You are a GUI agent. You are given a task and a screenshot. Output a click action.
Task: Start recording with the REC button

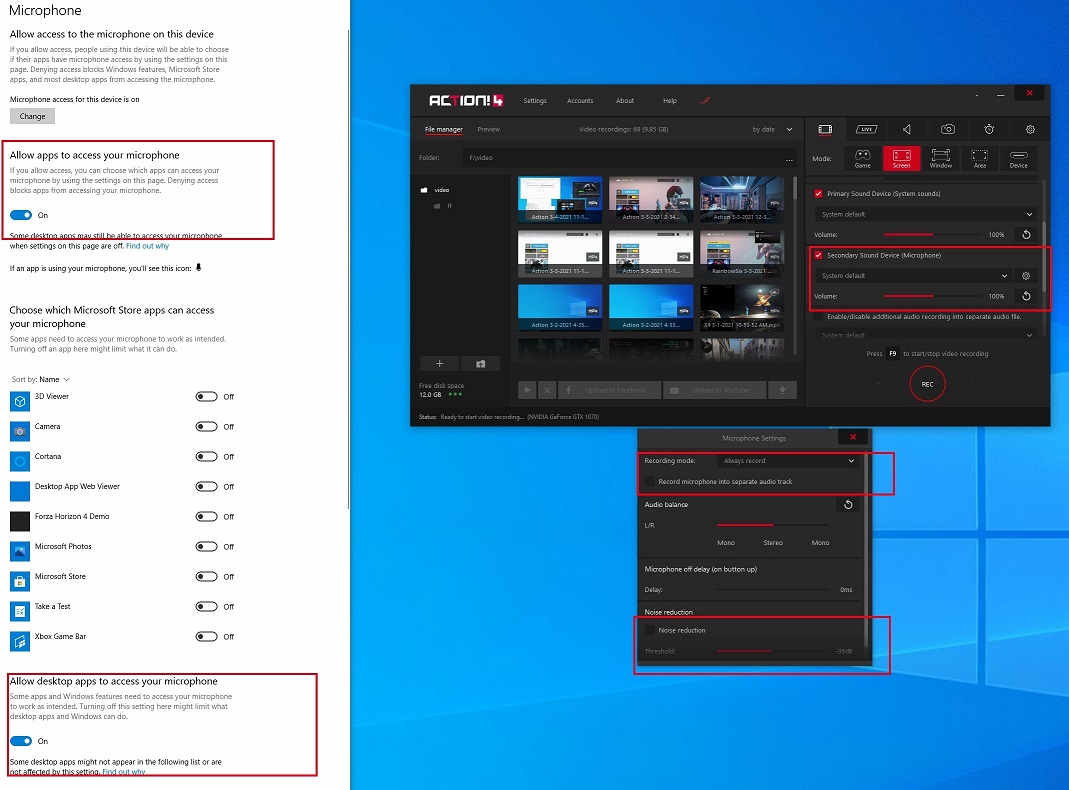click(927, 384)
